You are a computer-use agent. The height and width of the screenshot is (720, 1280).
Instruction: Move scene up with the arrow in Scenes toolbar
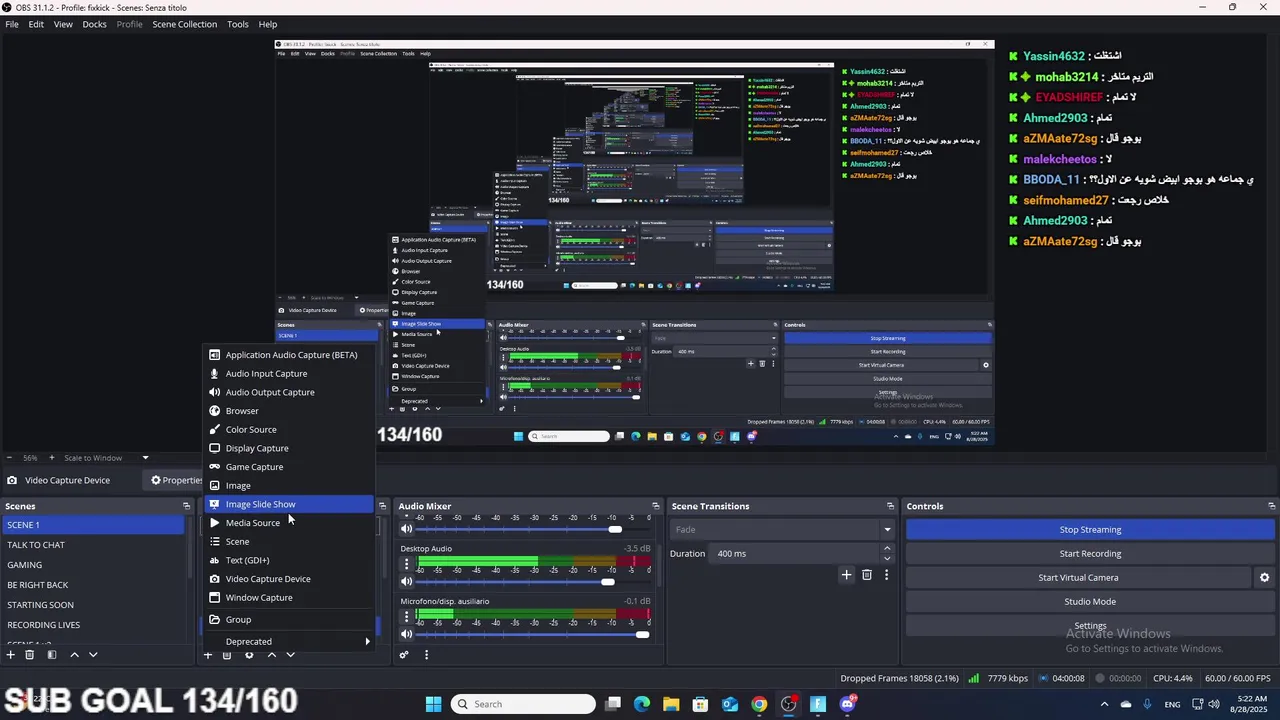coord(74,655)
